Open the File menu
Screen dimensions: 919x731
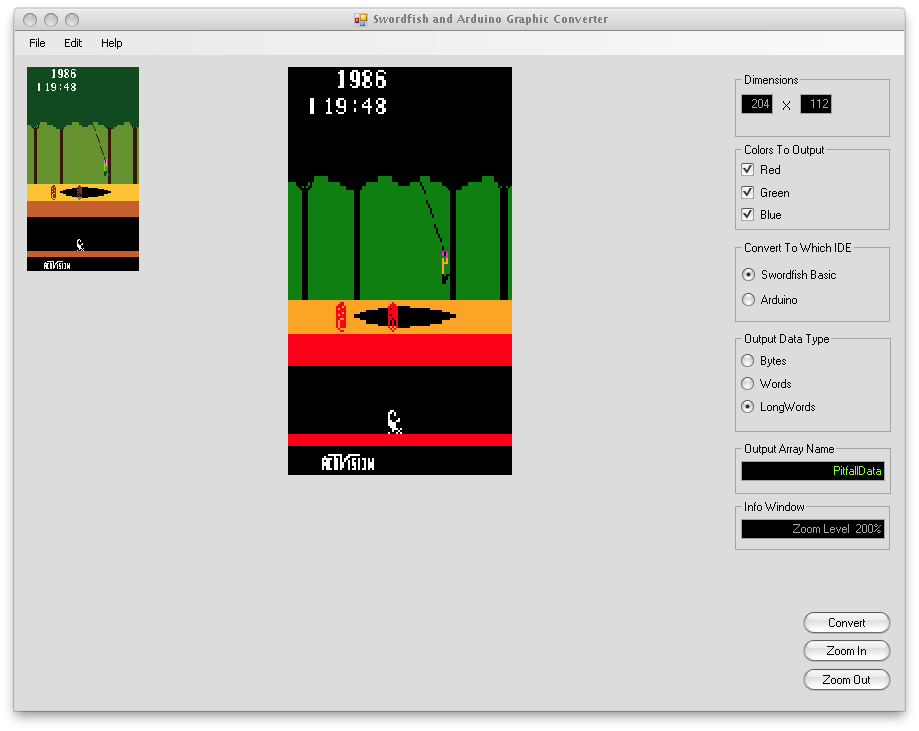pyautogui.click(x=37, y=43)
